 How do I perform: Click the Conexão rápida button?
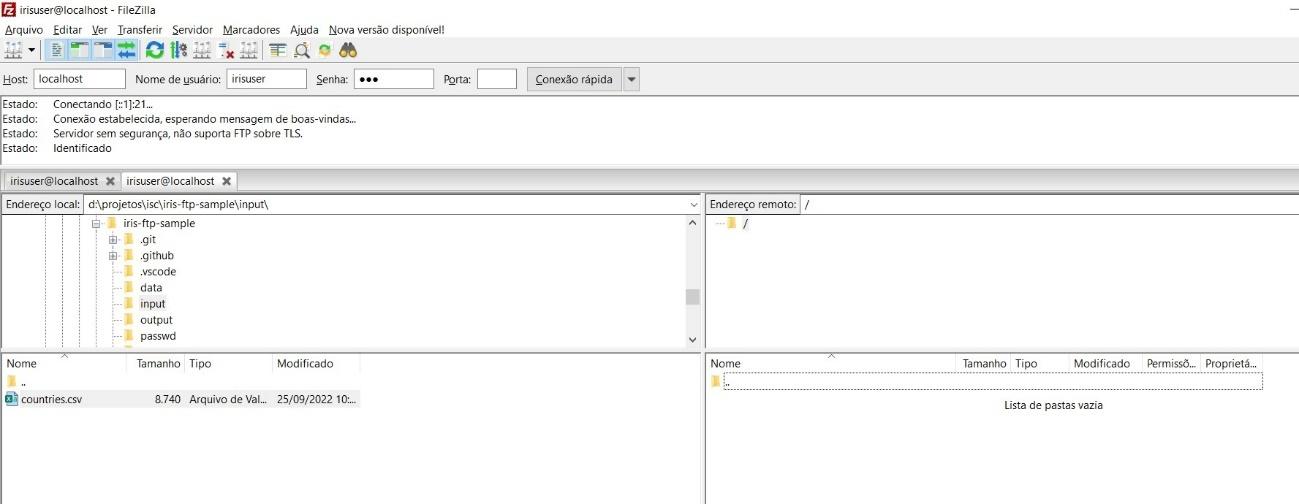point(575,79)
